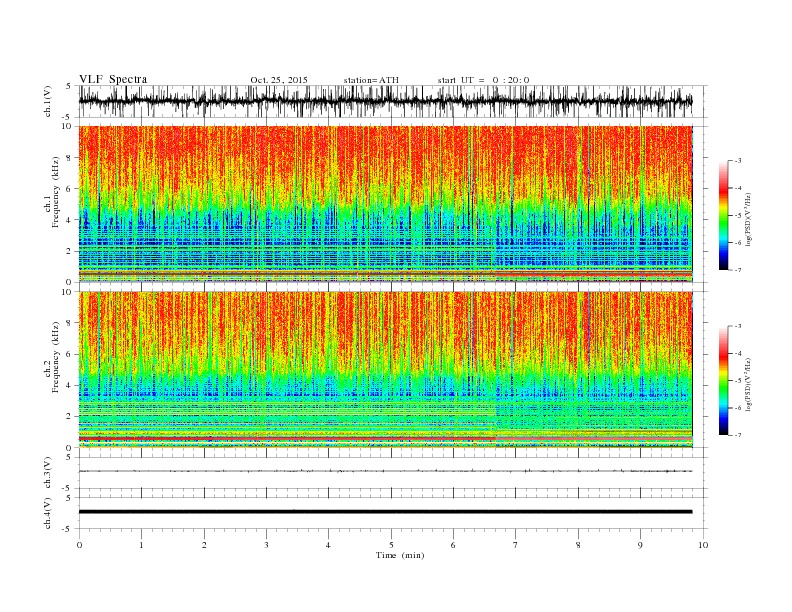792x612 pixels.
Task: Click the "10" tick on the time axis
Action: click(x=703, y=545)
